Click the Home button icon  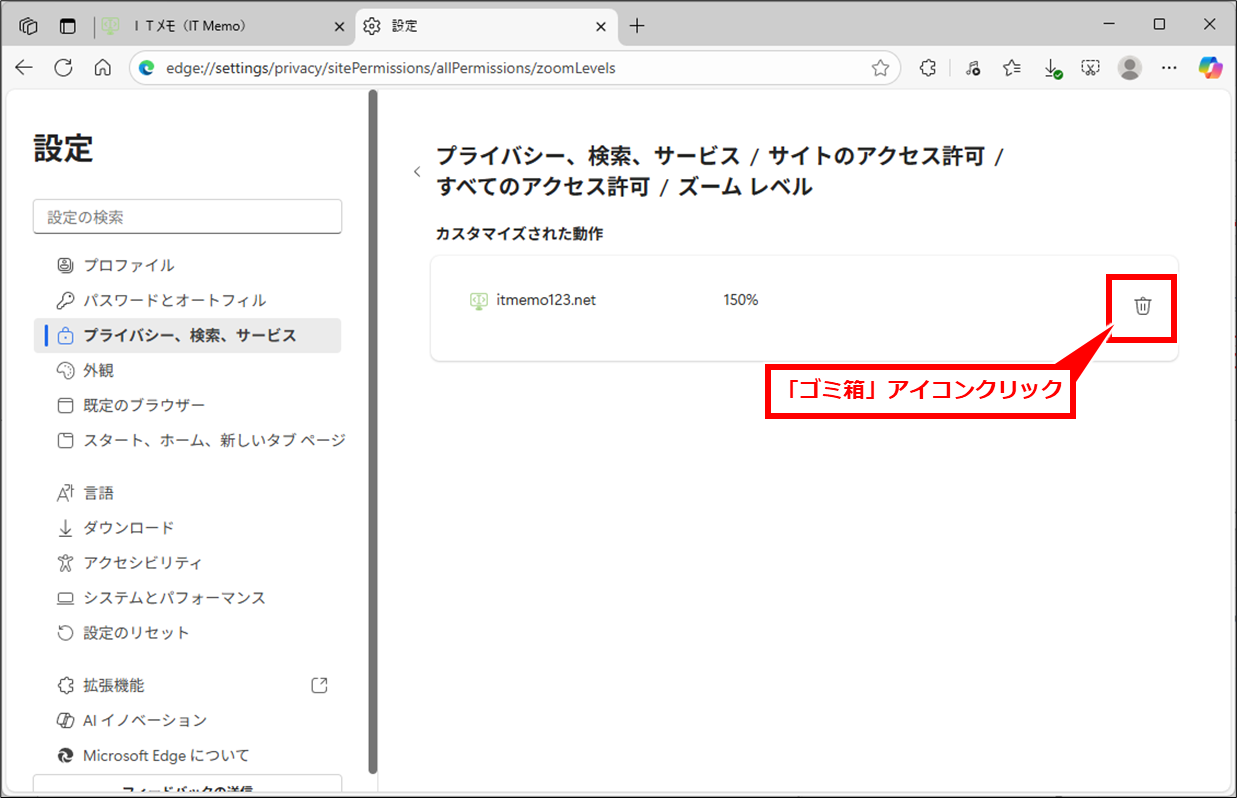[102, 67]
